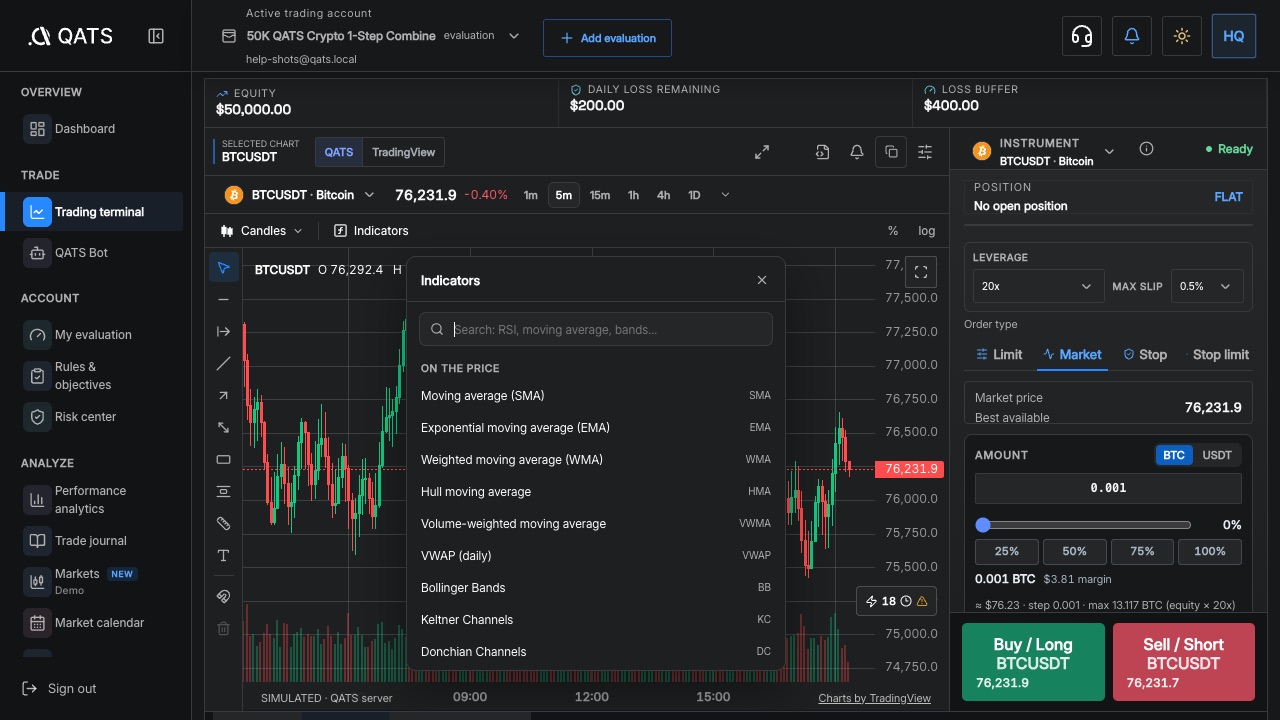
Task: Set amount unit to USDT
Action: tap(1217, 455)
